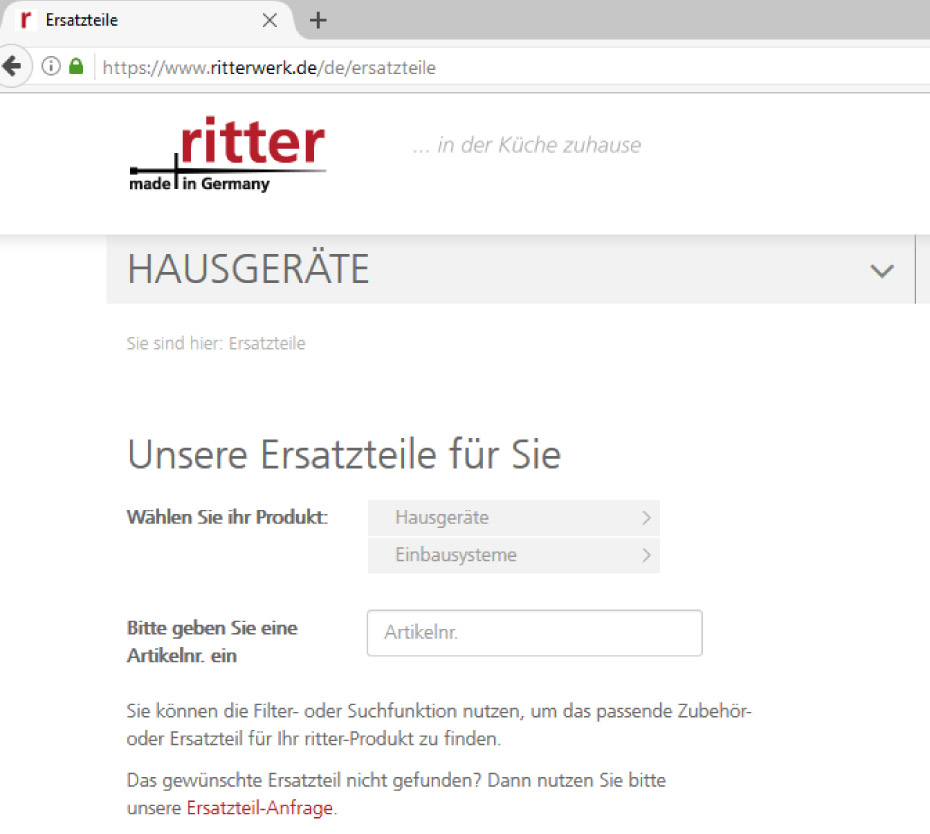Focus the Artikelnr. input field
The height and width of the screenshot is (834, 930).
pos(534,633)
